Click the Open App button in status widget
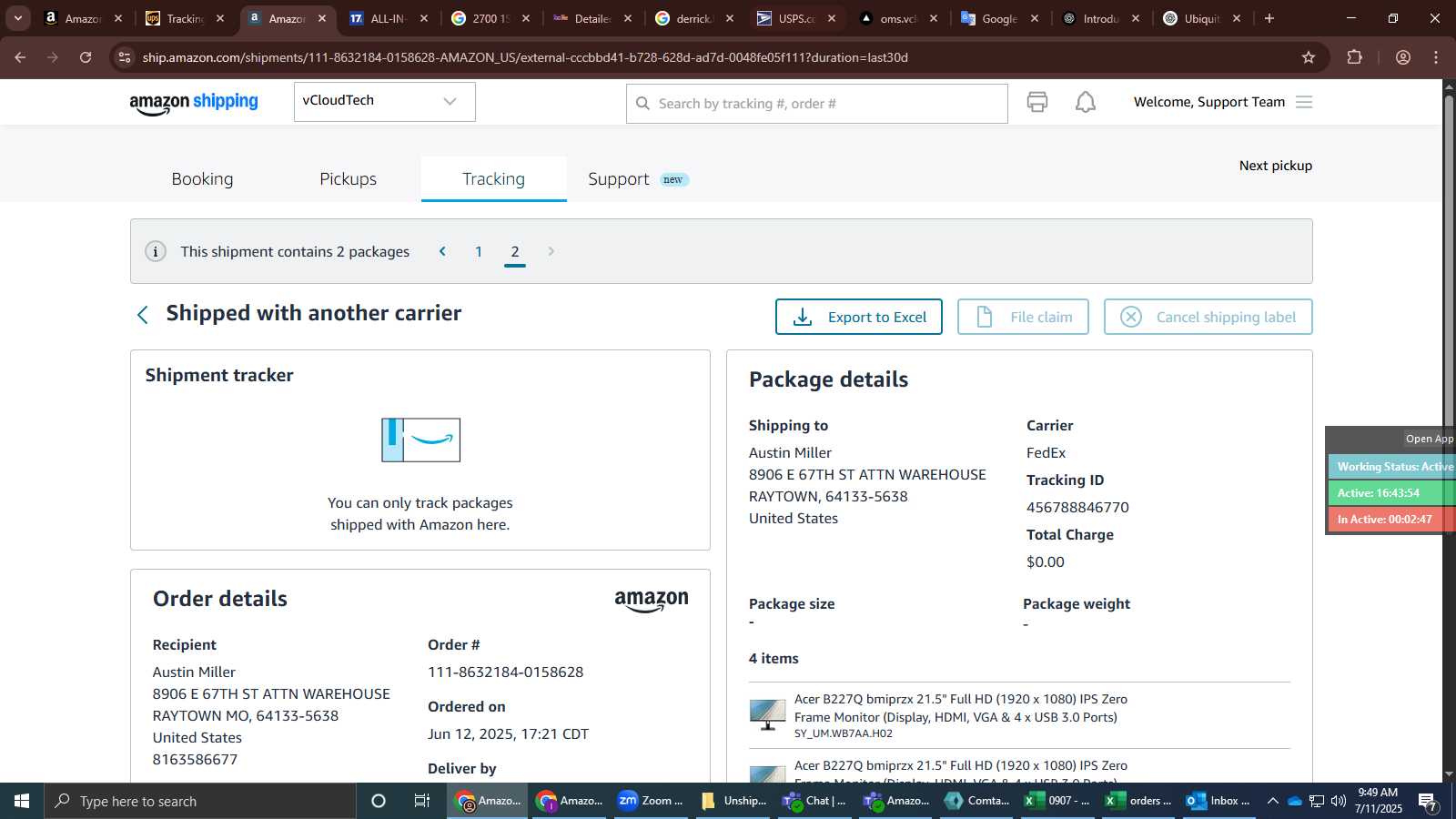Image resolution: width=1456 pixels, height=819 pixels. click(x=1429, y=439)
